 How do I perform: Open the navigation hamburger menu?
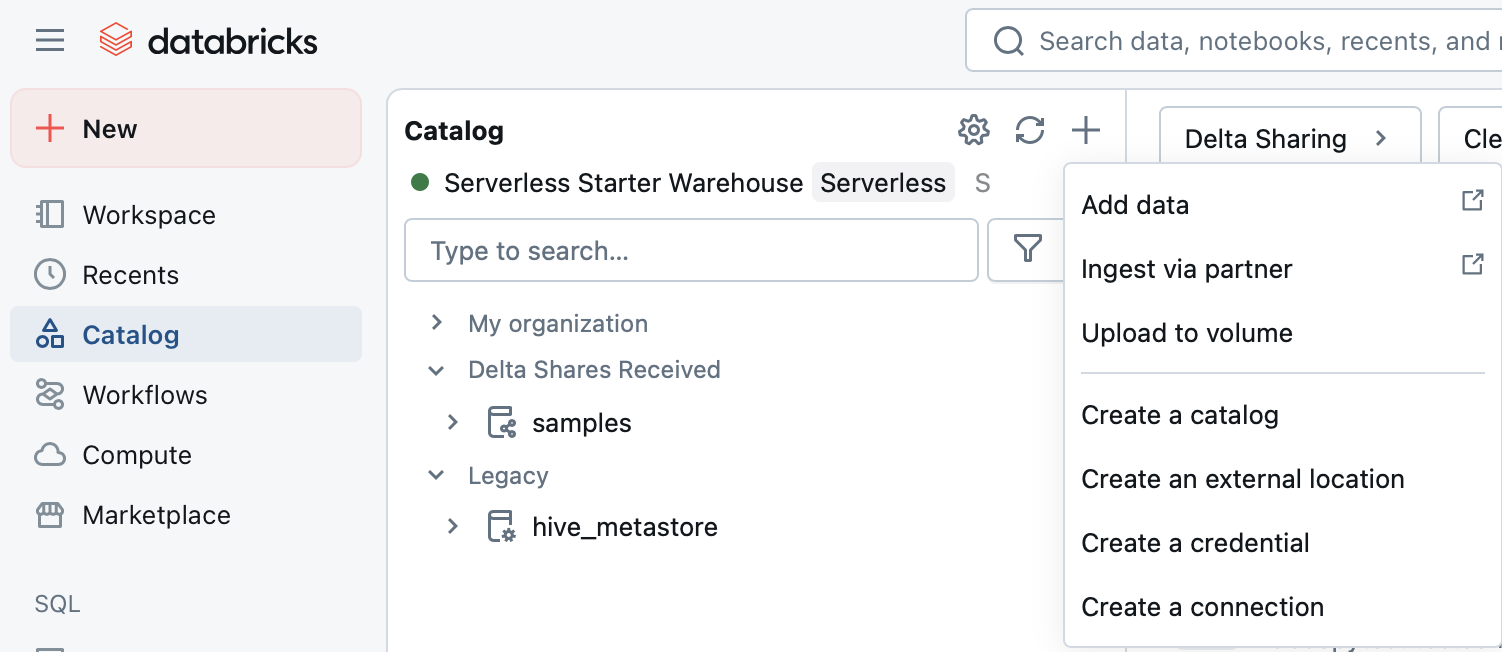(49, 40)
